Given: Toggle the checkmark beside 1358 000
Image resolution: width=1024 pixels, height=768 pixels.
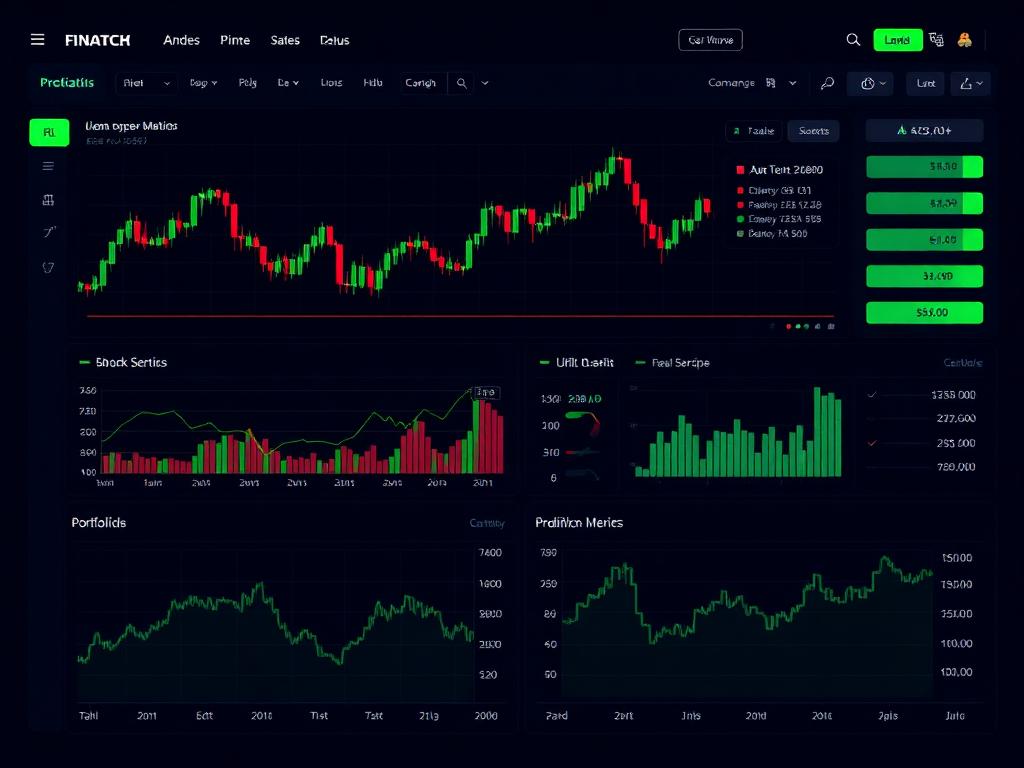Looking at the screenshot, I should pos(872,394).
